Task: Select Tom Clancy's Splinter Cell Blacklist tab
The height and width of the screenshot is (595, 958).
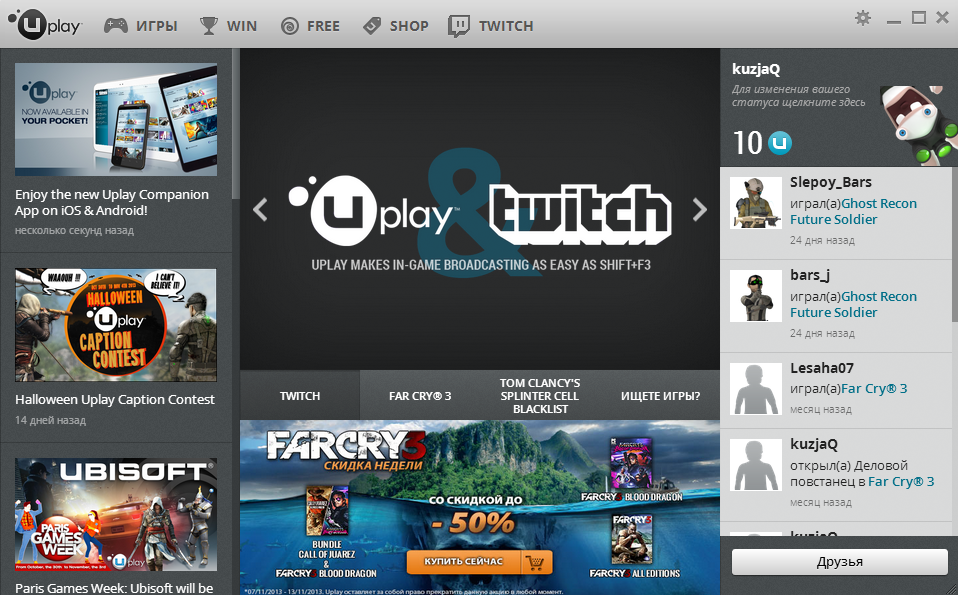Action: pyautogui.click(x=539, y=396)
